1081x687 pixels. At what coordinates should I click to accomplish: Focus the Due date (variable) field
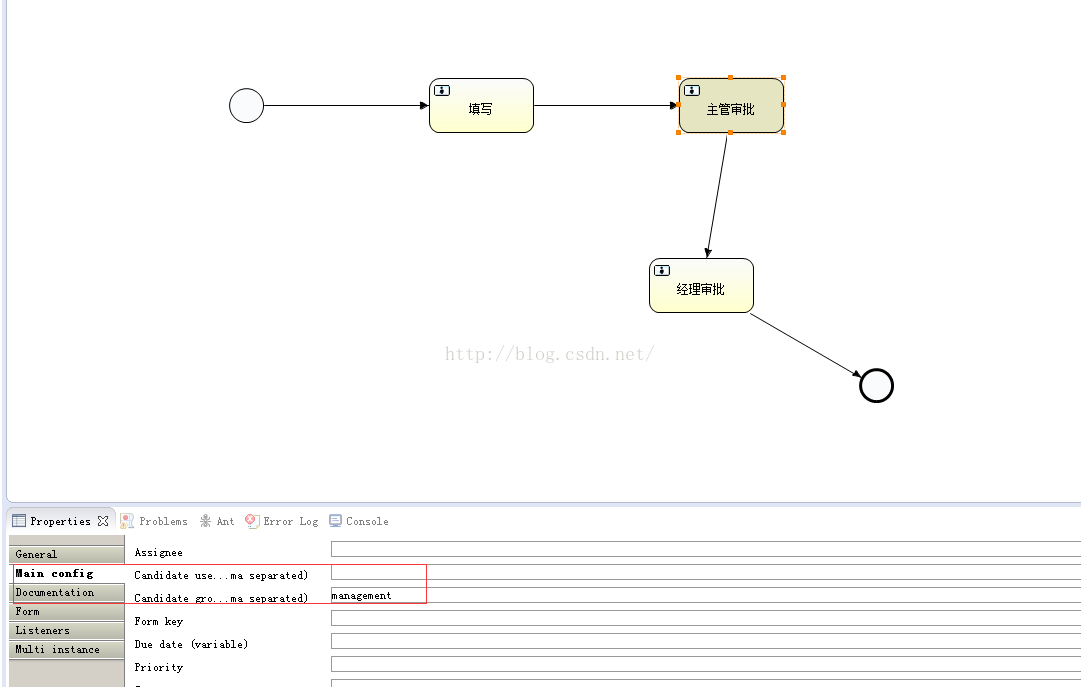coord(706,641)
